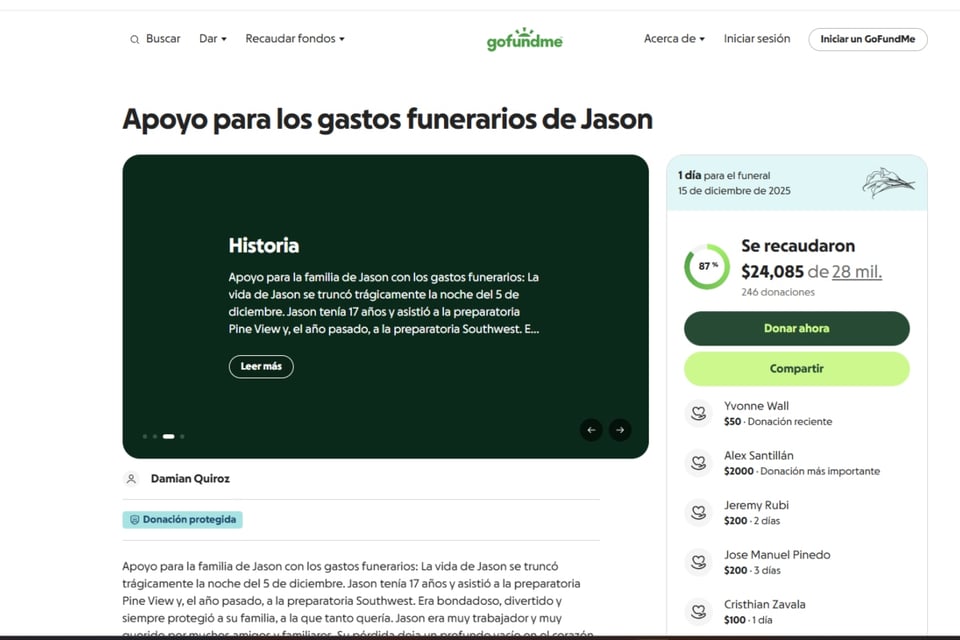Click the search magnifier icon
Viewport: 960px width, 640px height.
click(134, 39)
